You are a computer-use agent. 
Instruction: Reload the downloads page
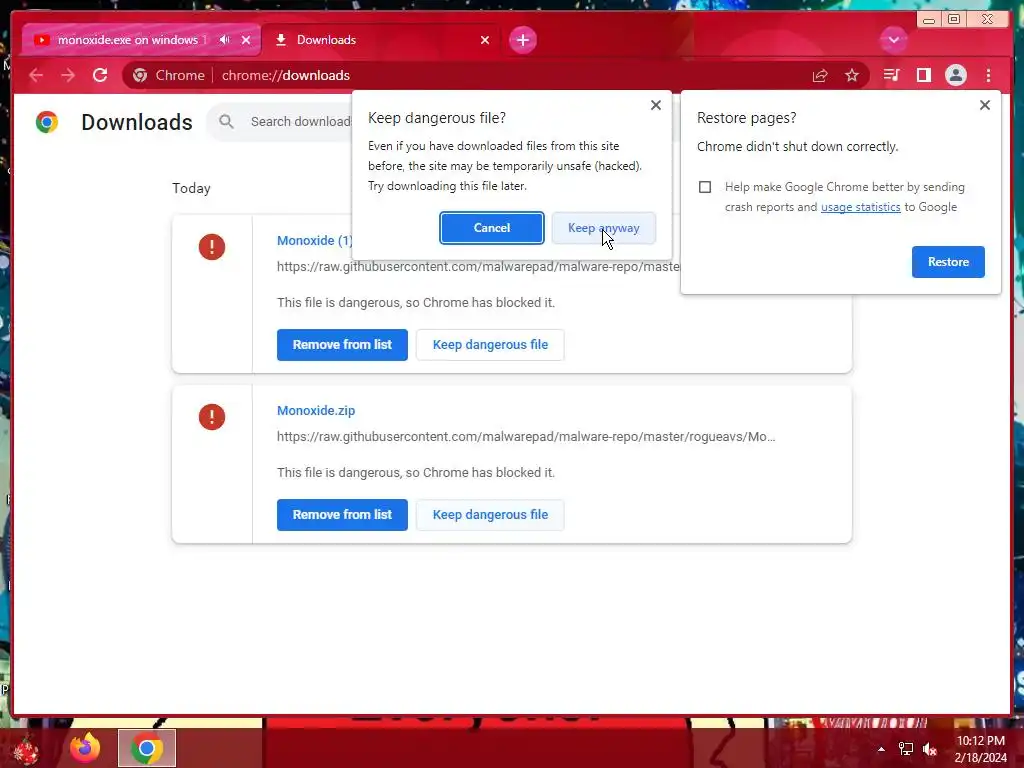[100, 75]
